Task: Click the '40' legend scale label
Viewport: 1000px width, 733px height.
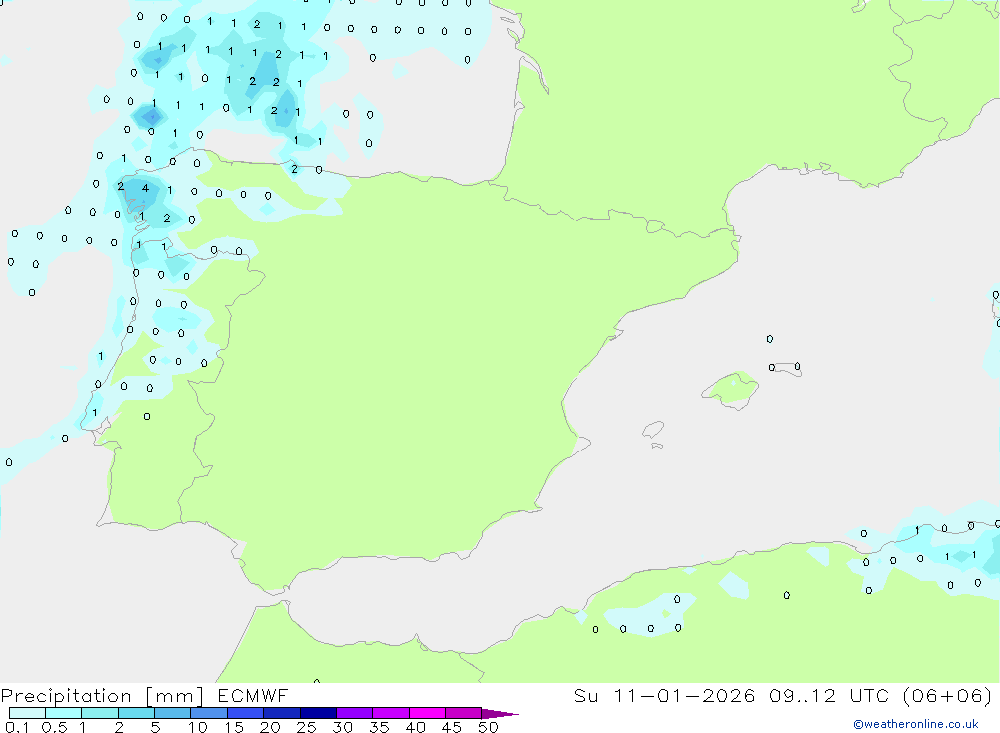Action: coord(415,727)
